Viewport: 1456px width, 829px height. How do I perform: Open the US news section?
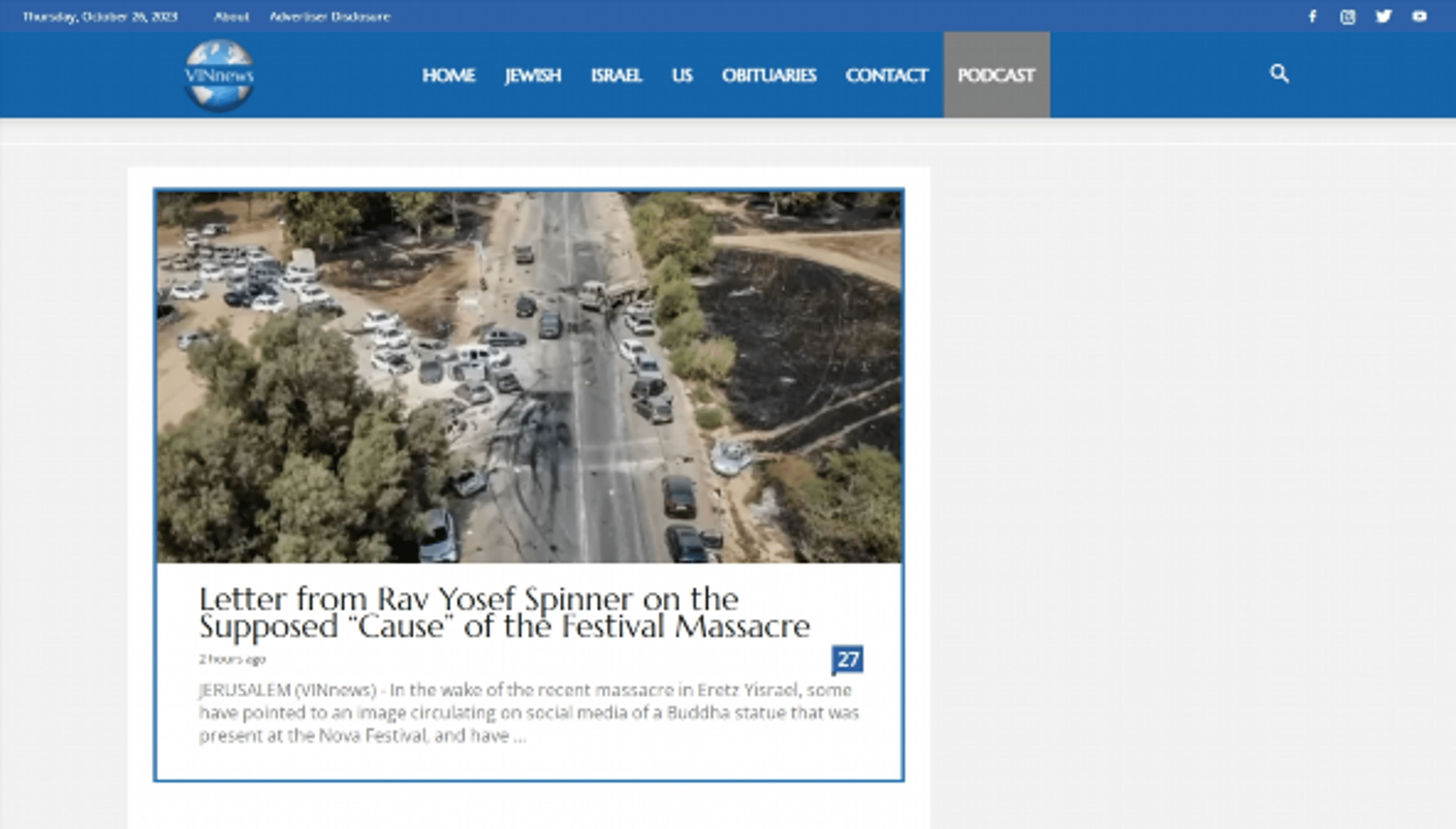pyautogui.click(x=682, y=75)
